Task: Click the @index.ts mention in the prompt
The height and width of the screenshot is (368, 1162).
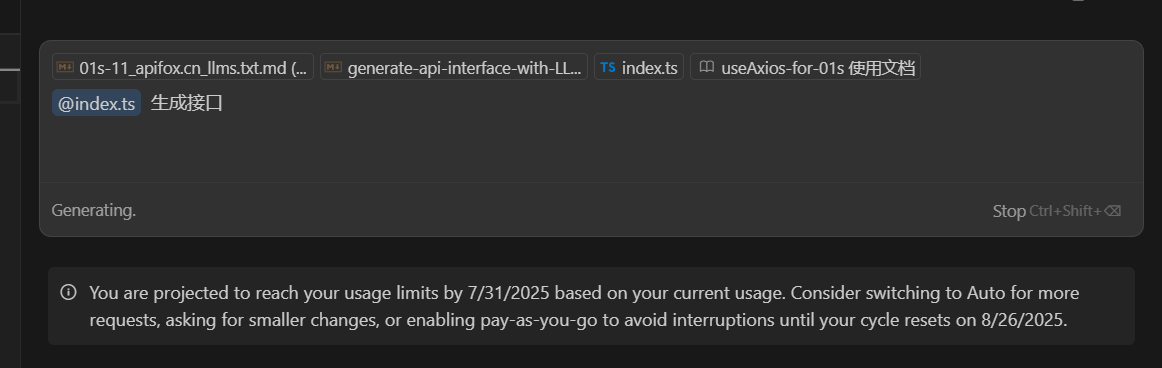Action: point(96,103)
